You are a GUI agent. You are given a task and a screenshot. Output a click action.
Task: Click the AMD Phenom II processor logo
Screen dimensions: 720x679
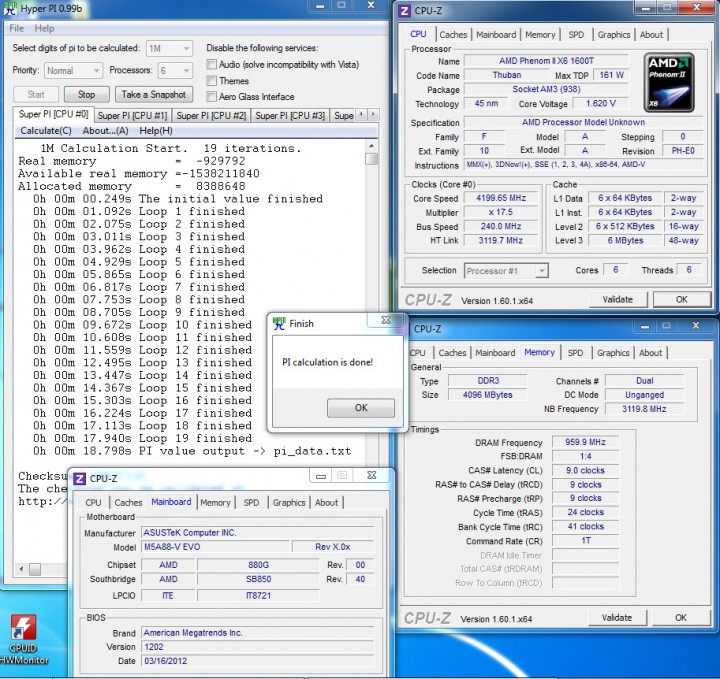(x=669, y=83)
